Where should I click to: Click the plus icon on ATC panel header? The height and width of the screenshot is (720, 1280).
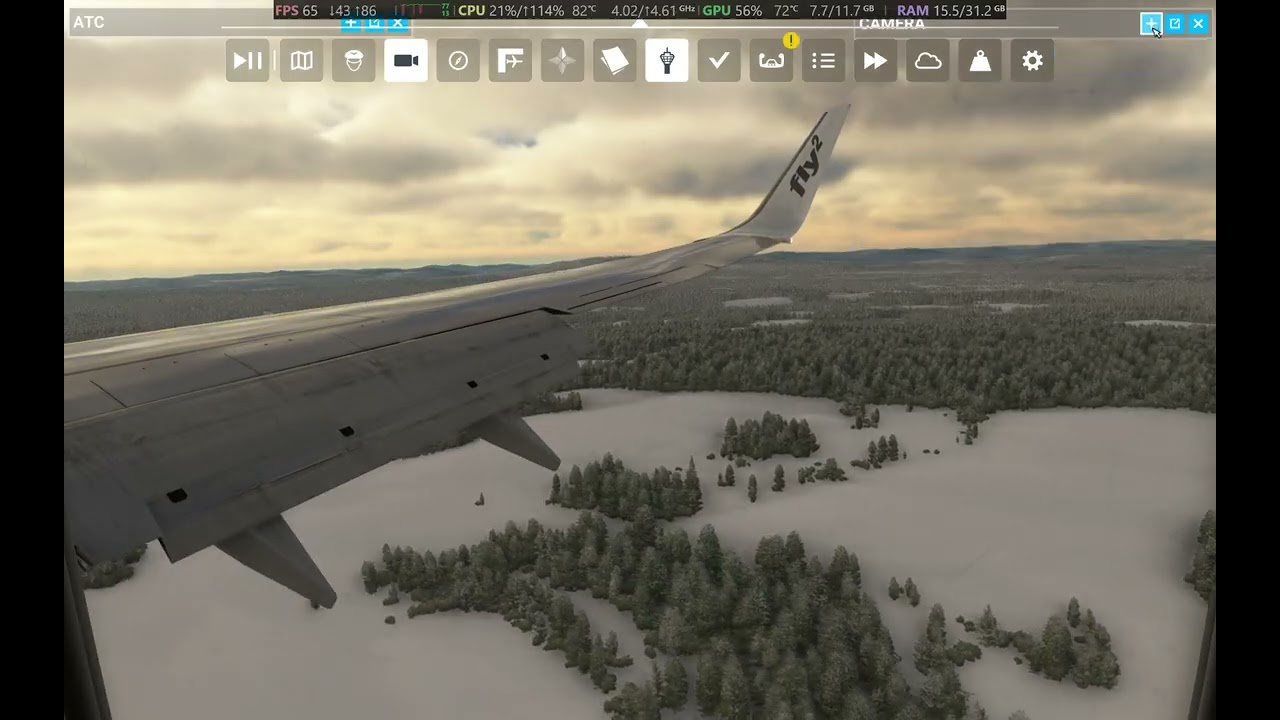(351, 24)
